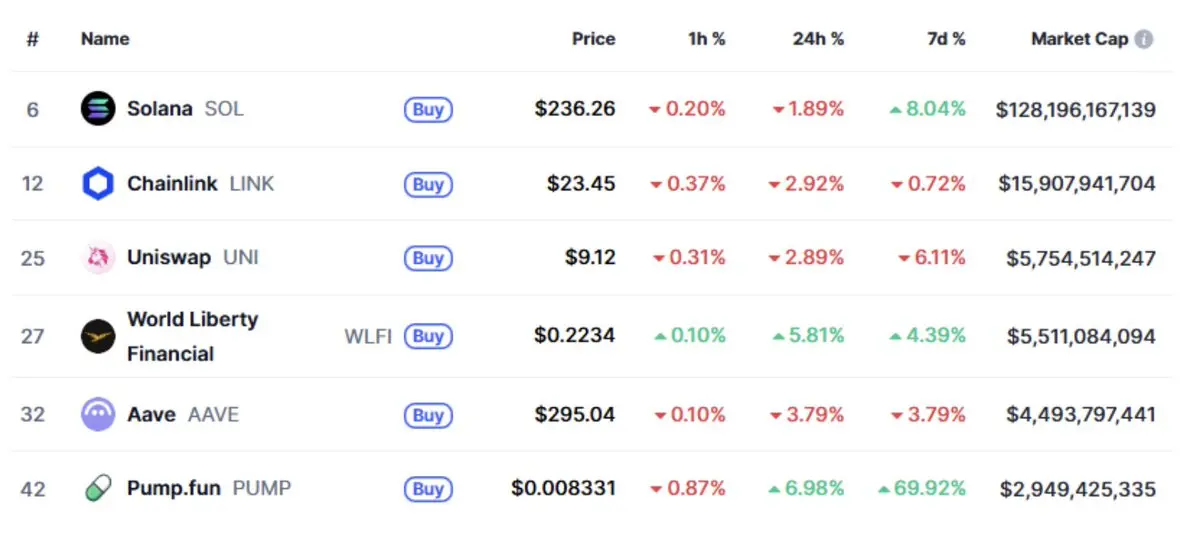
Task: Click the Buy button for WLFI
Action: pyautogui.click(x=428, y=336)
